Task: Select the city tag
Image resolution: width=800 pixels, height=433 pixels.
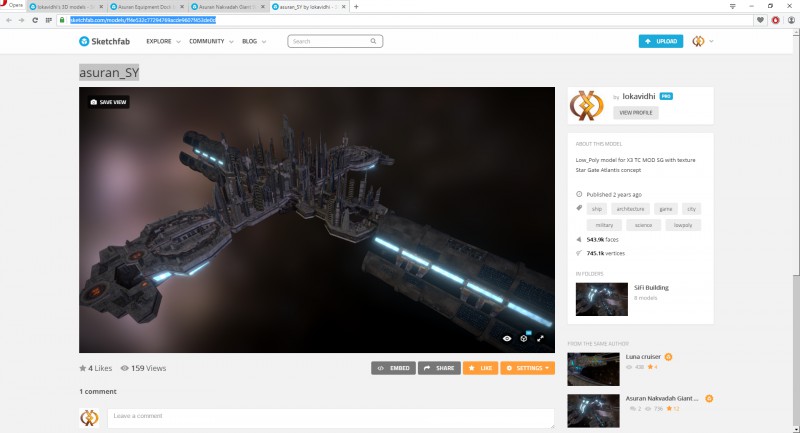Action: point(691,209)
